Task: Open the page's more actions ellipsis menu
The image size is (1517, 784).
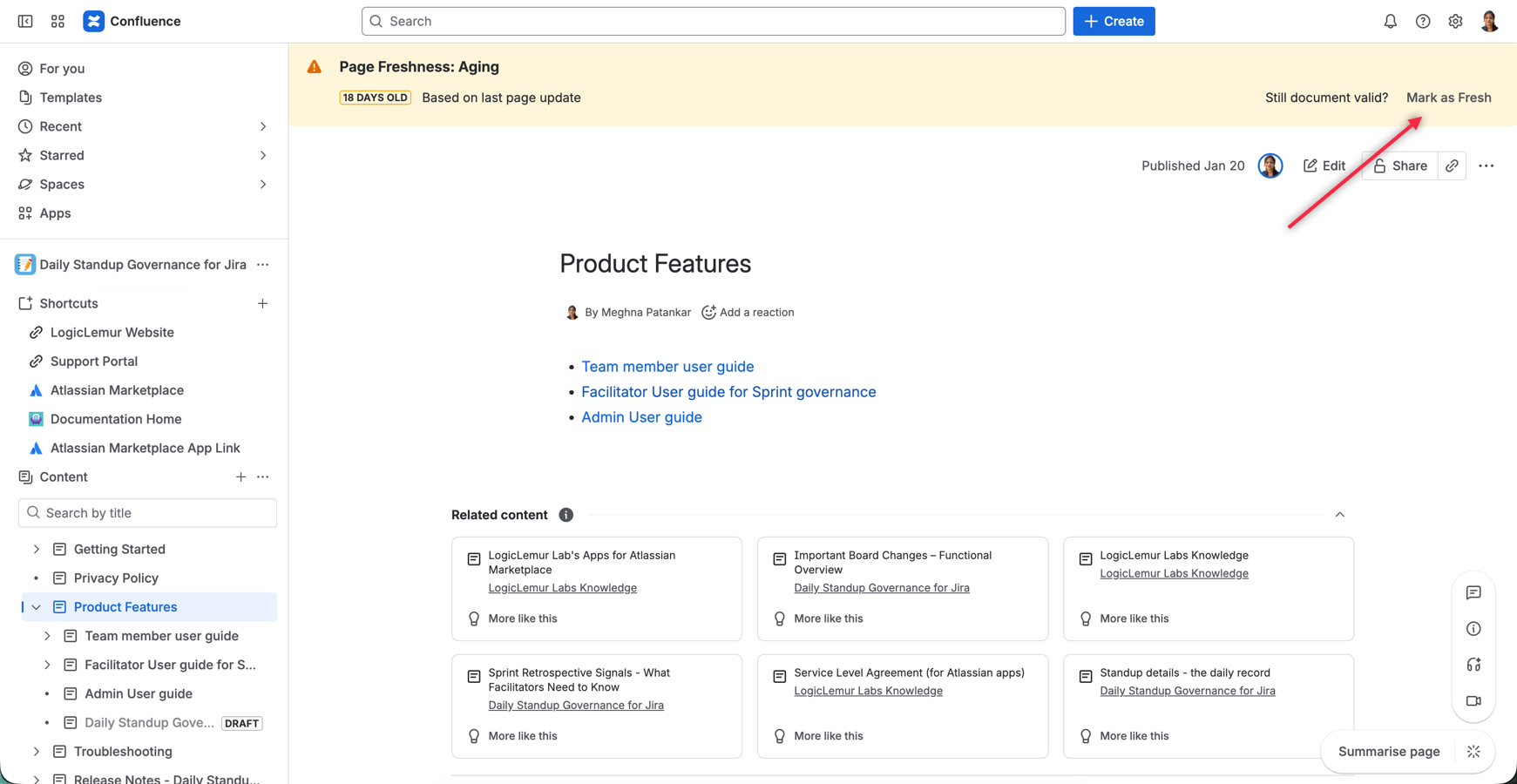Action: coord(1487,166)
